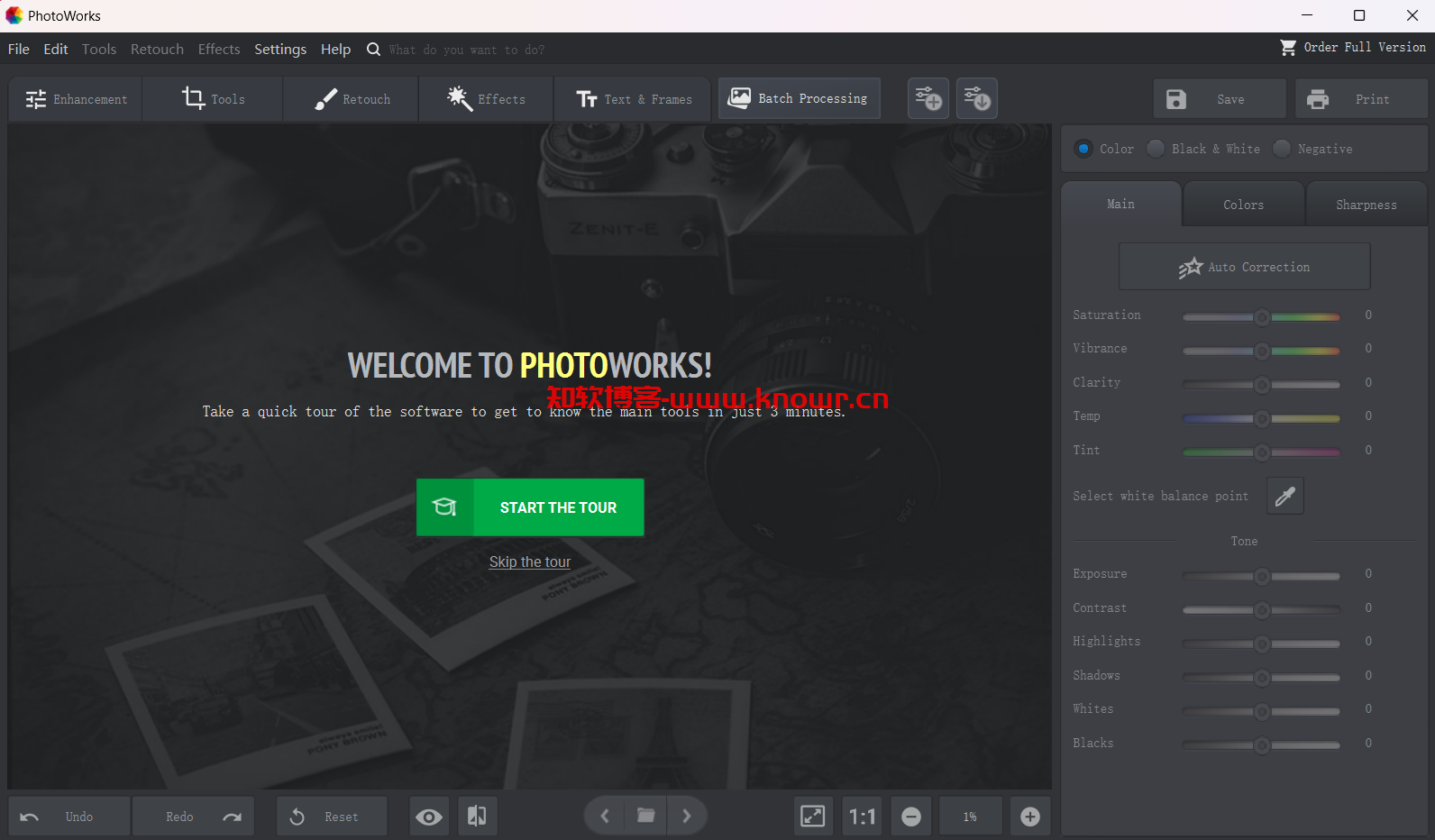
Task: Go to next photo arrow
Action: (x=687, y=816)
